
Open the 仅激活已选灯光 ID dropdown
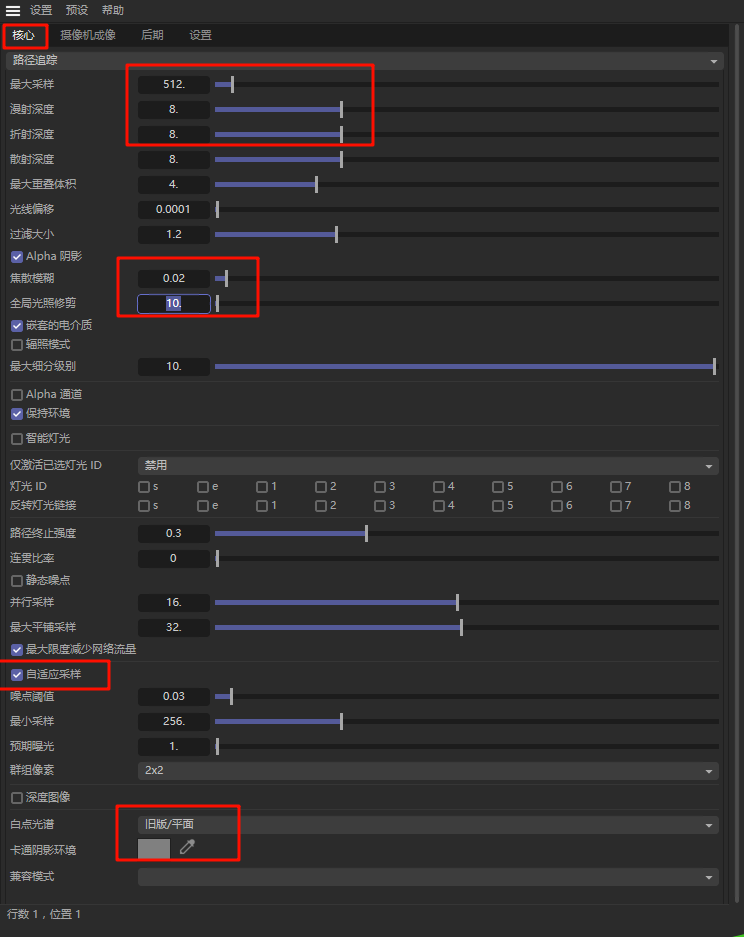428,465
